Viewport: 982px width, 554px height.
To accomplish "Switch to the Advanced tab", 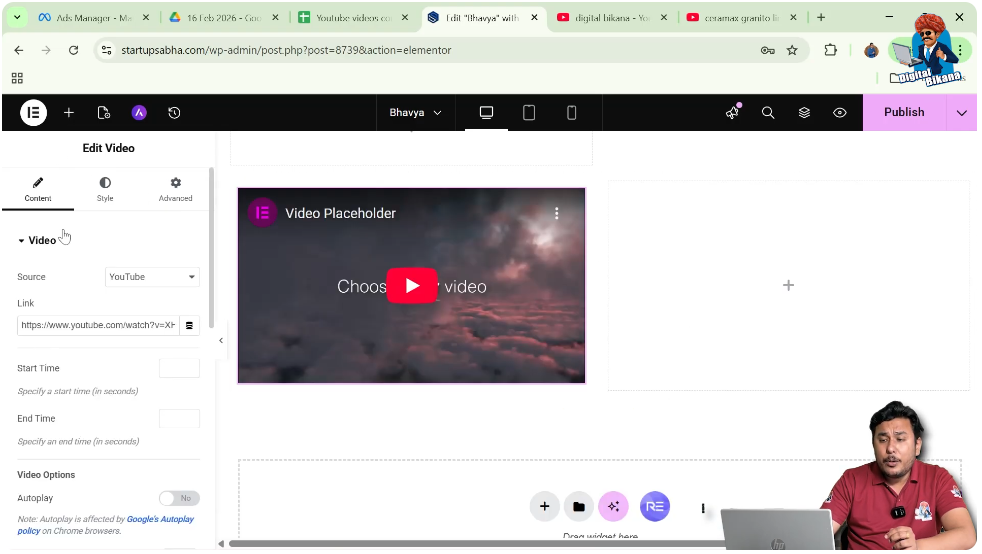I will click(175, 190).
